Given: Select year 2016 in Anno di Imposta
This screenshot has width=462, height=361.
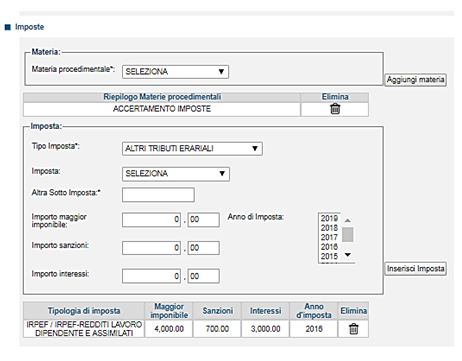Looking at the screenshot, I should [329, 247].
